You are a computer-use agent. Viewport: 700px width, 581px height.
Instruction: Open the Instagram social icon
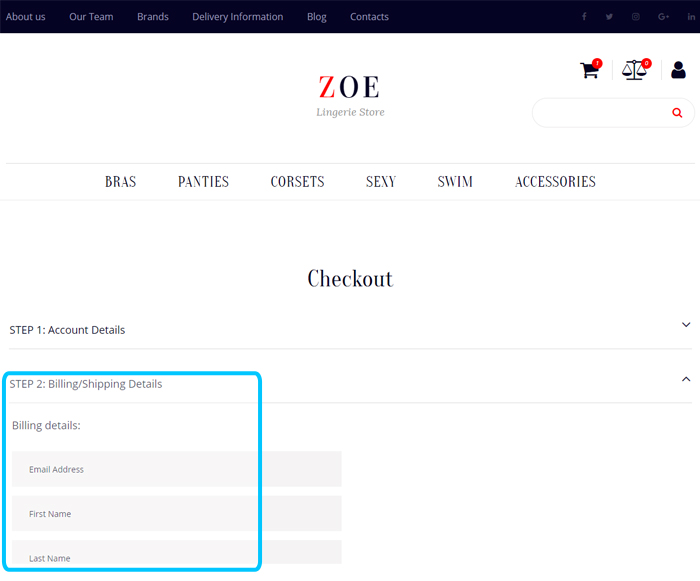coord(636,17)
